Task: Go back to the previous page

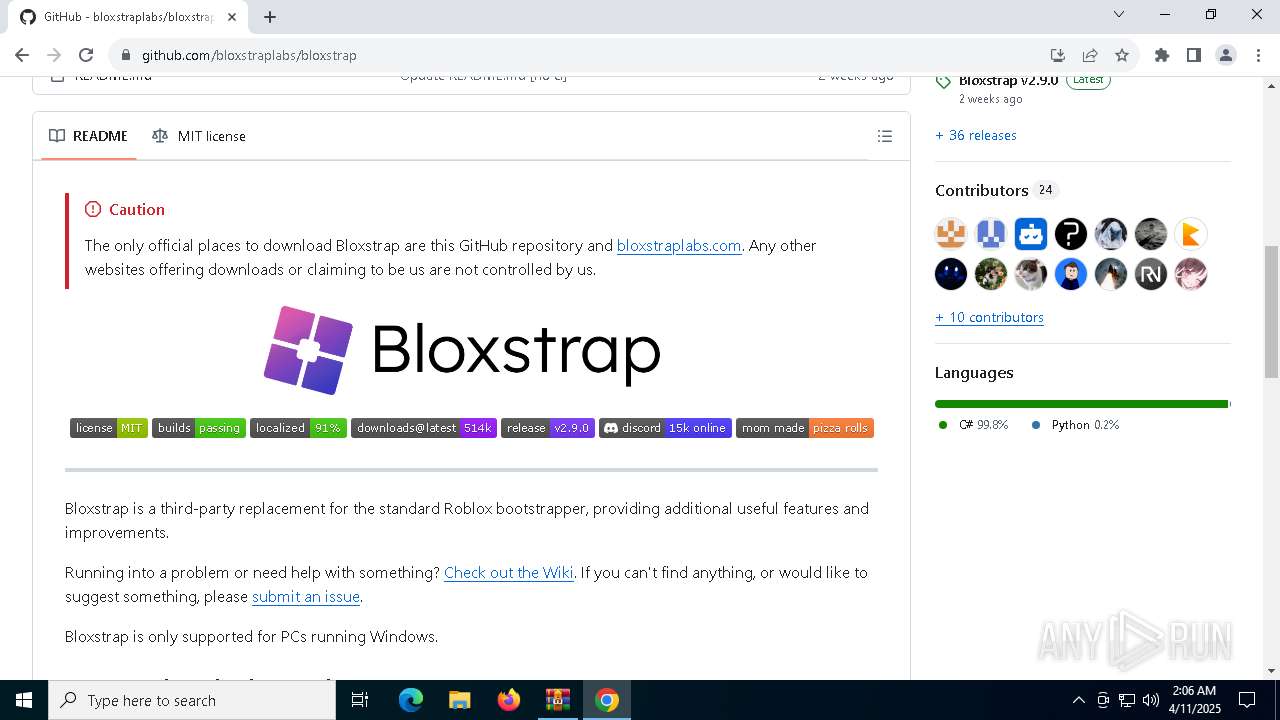Action: [22, 55]
